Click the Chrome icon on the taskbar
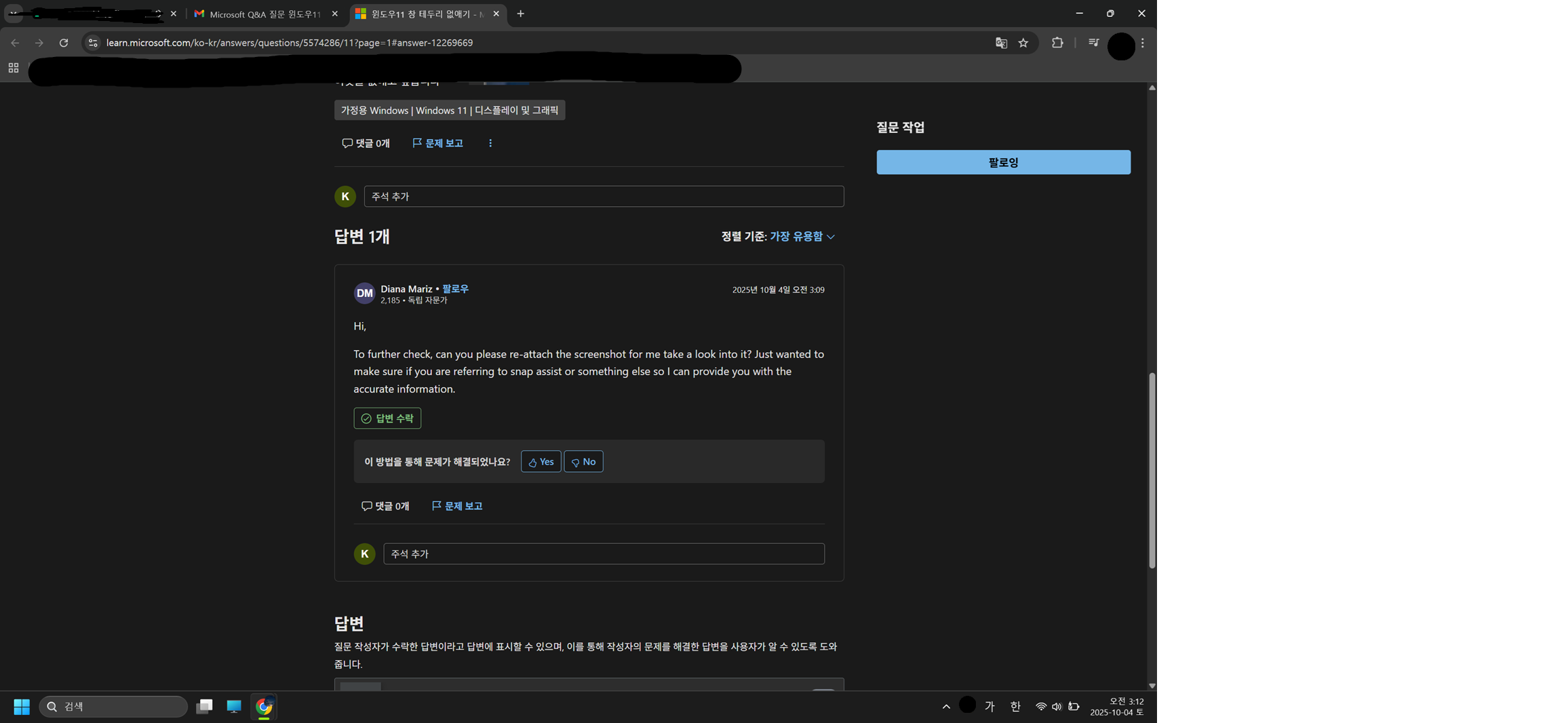Screen dimensions: 1568x723 tap(264, 707)
